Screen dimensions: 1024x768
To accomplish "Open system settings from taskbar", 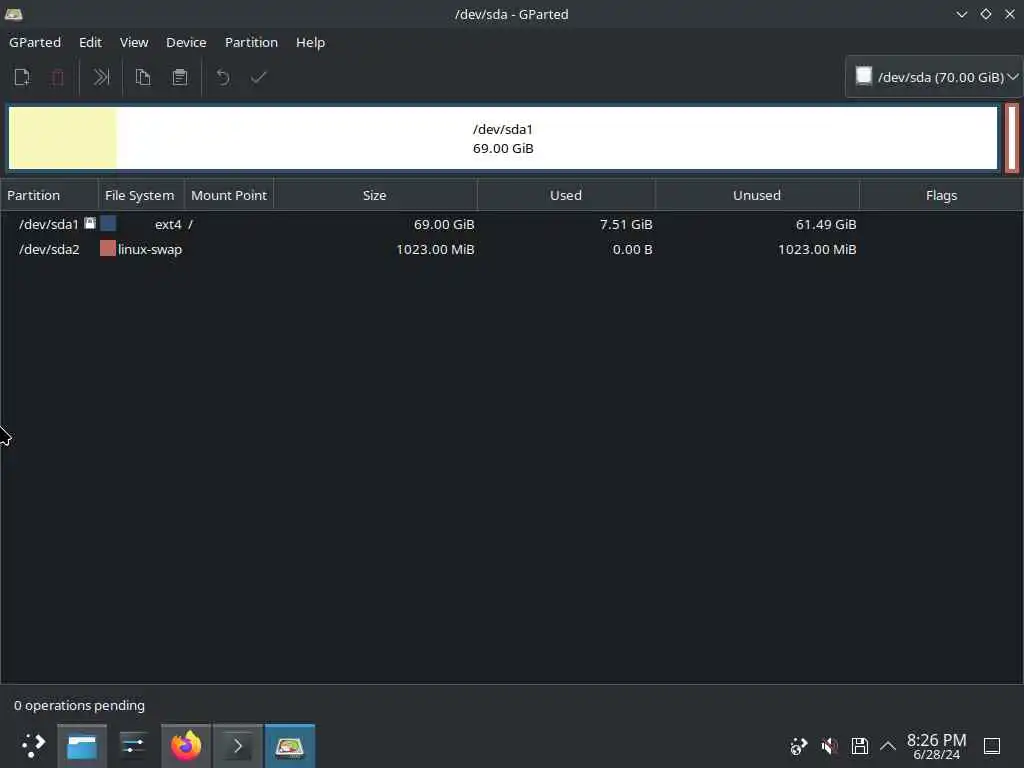I will click(133, 746).
